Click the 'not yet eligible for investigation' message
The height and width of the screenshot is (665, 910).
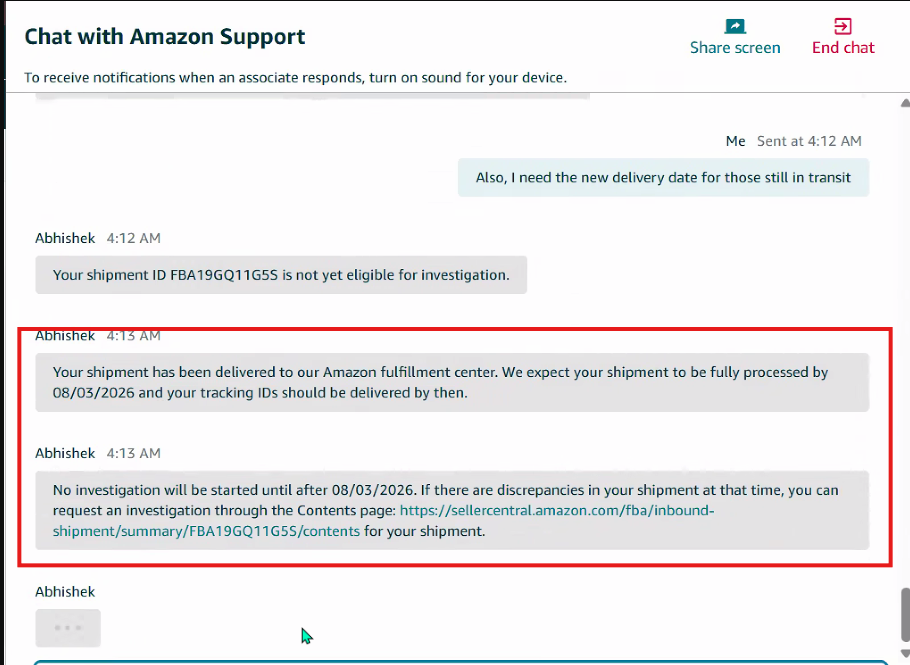(281, 275)
